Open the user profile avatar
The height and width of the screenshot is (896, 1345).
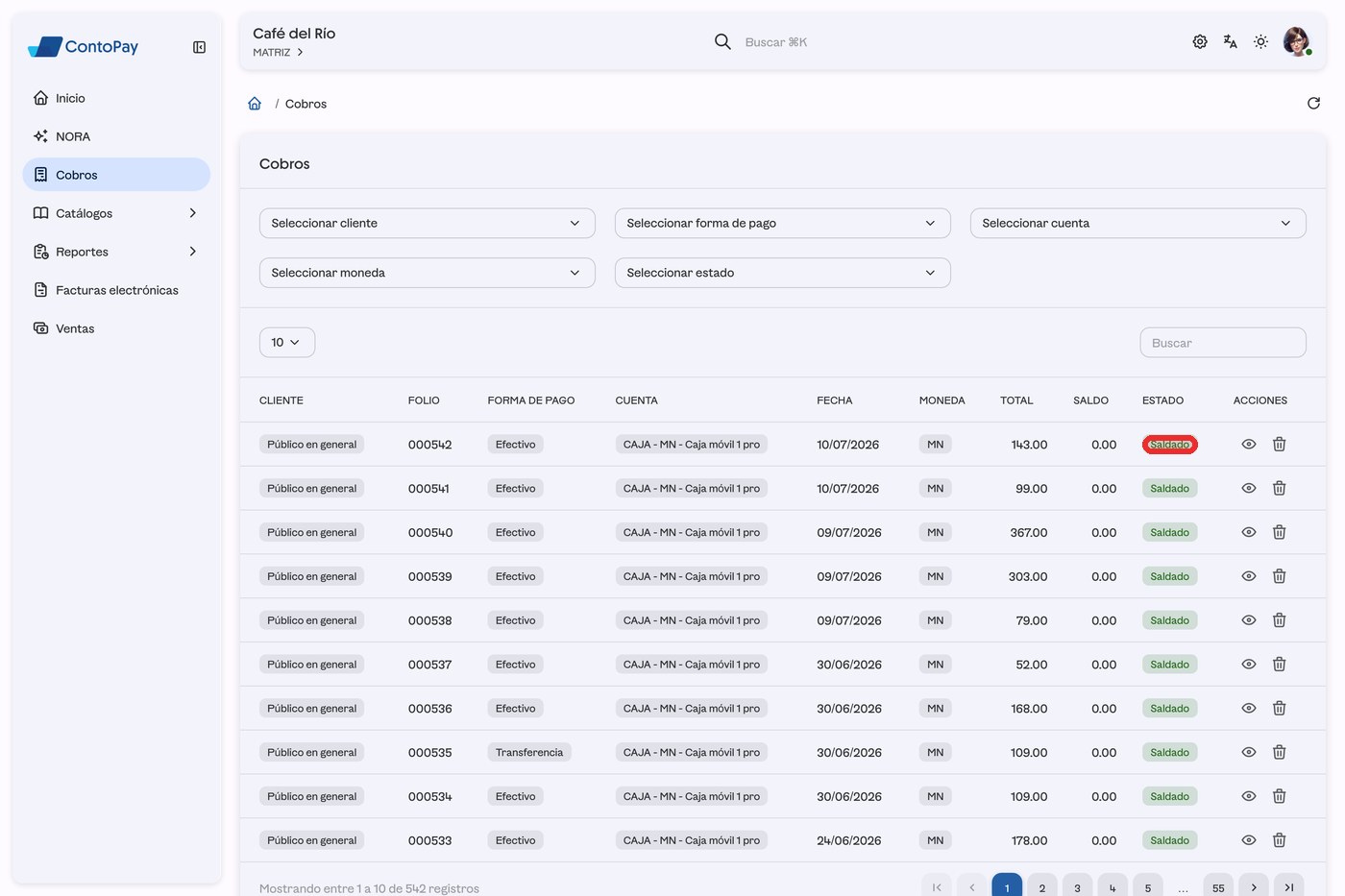coord(1297,41)
